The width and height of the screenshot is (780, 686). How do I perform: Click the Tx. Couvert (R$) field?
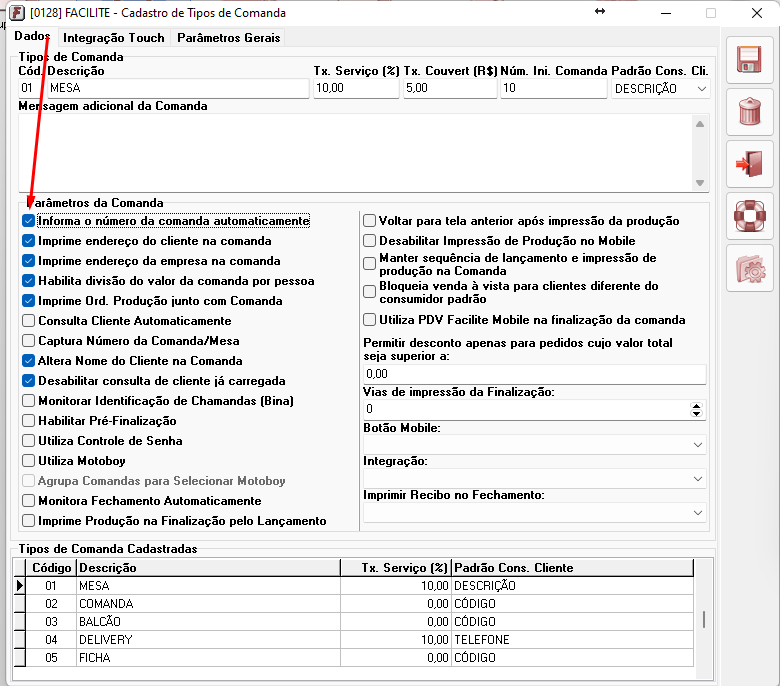coord(450,89)
